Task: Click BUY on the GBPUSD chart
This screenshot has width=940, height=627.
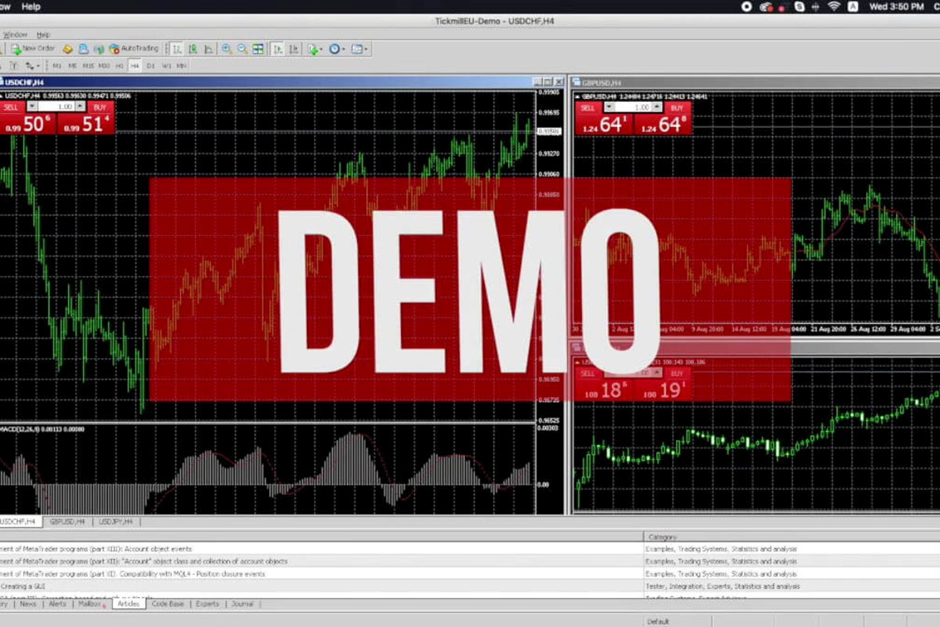Action: (x=677, y=108)
